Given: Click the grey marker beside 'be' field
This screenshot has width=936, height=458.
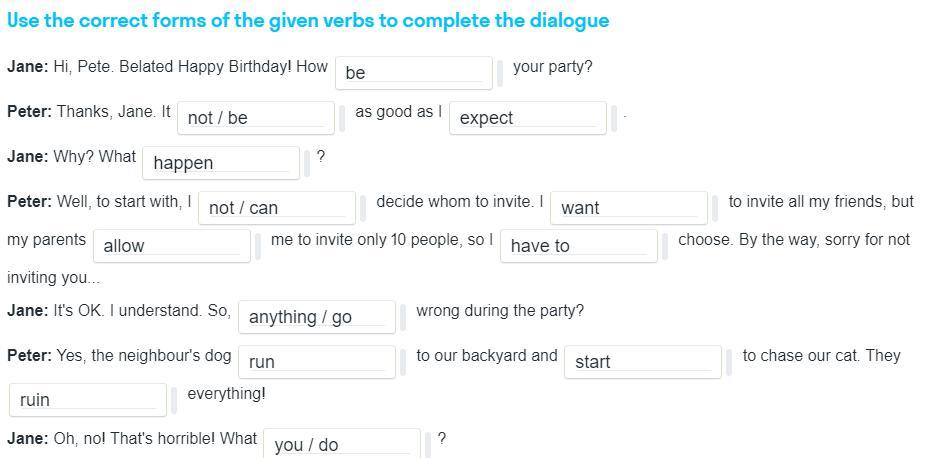Looking at the screenshot, I should tap(501, 73).
